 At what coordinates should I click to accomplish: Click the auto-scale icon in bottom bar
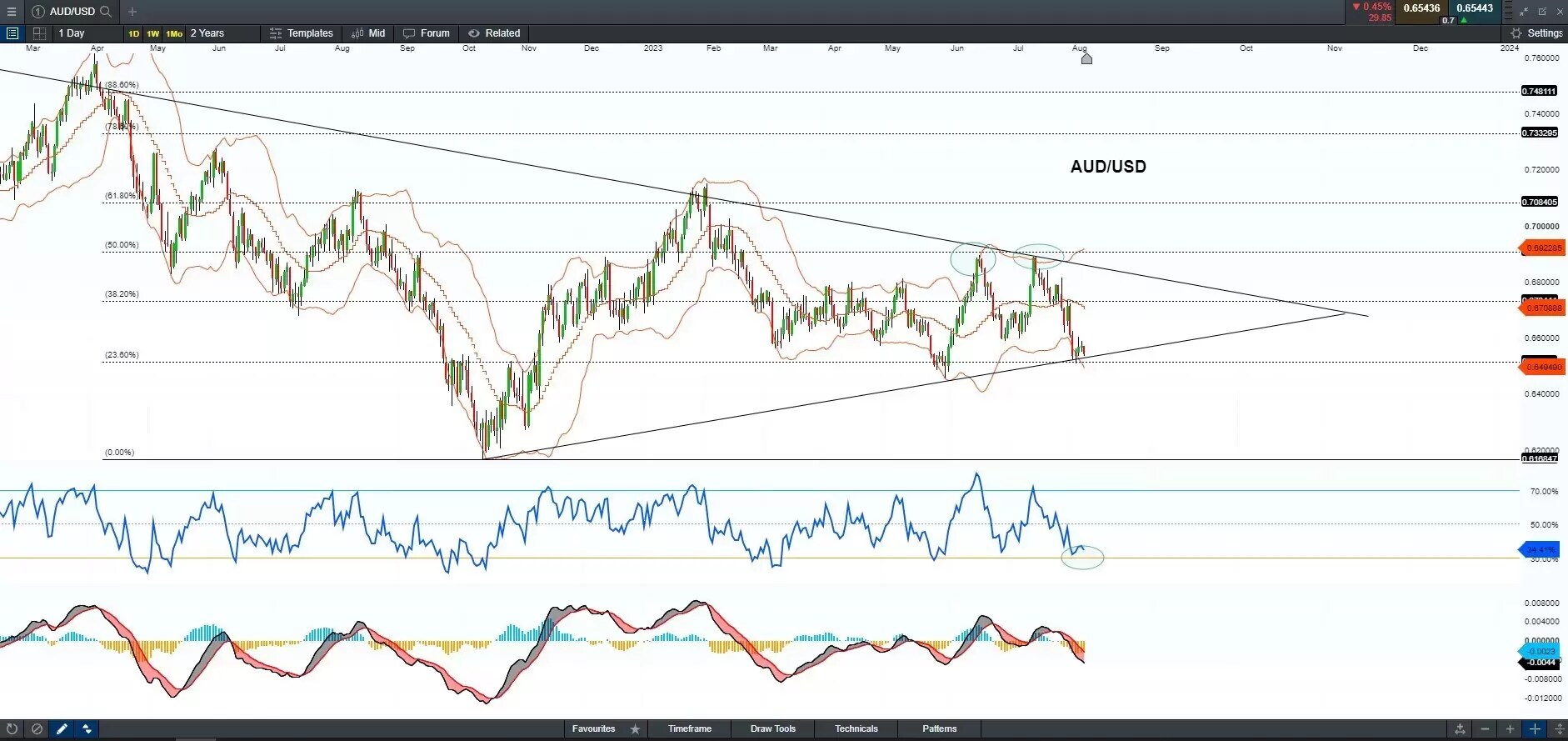1460,729
